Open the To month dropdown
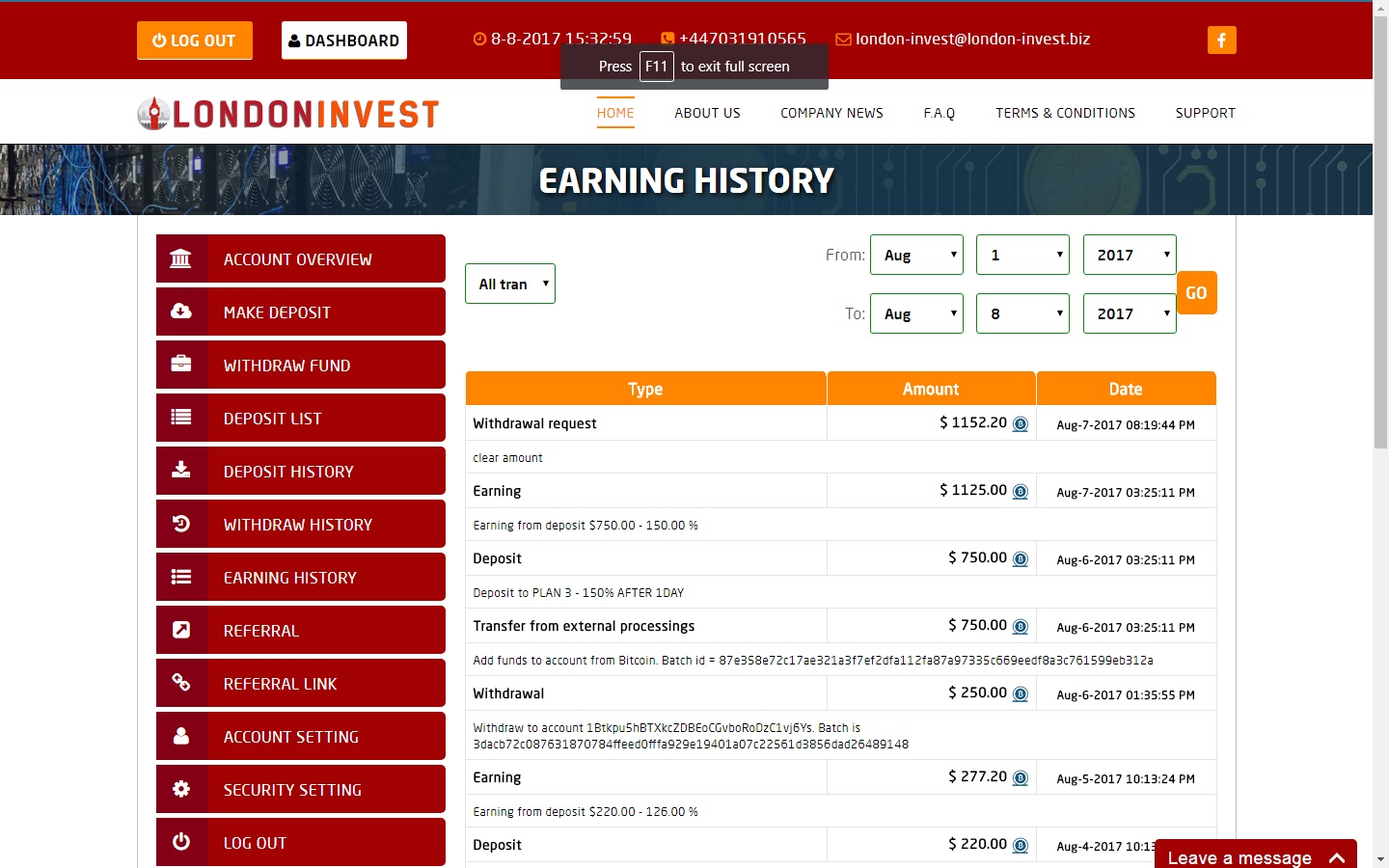 916,313
